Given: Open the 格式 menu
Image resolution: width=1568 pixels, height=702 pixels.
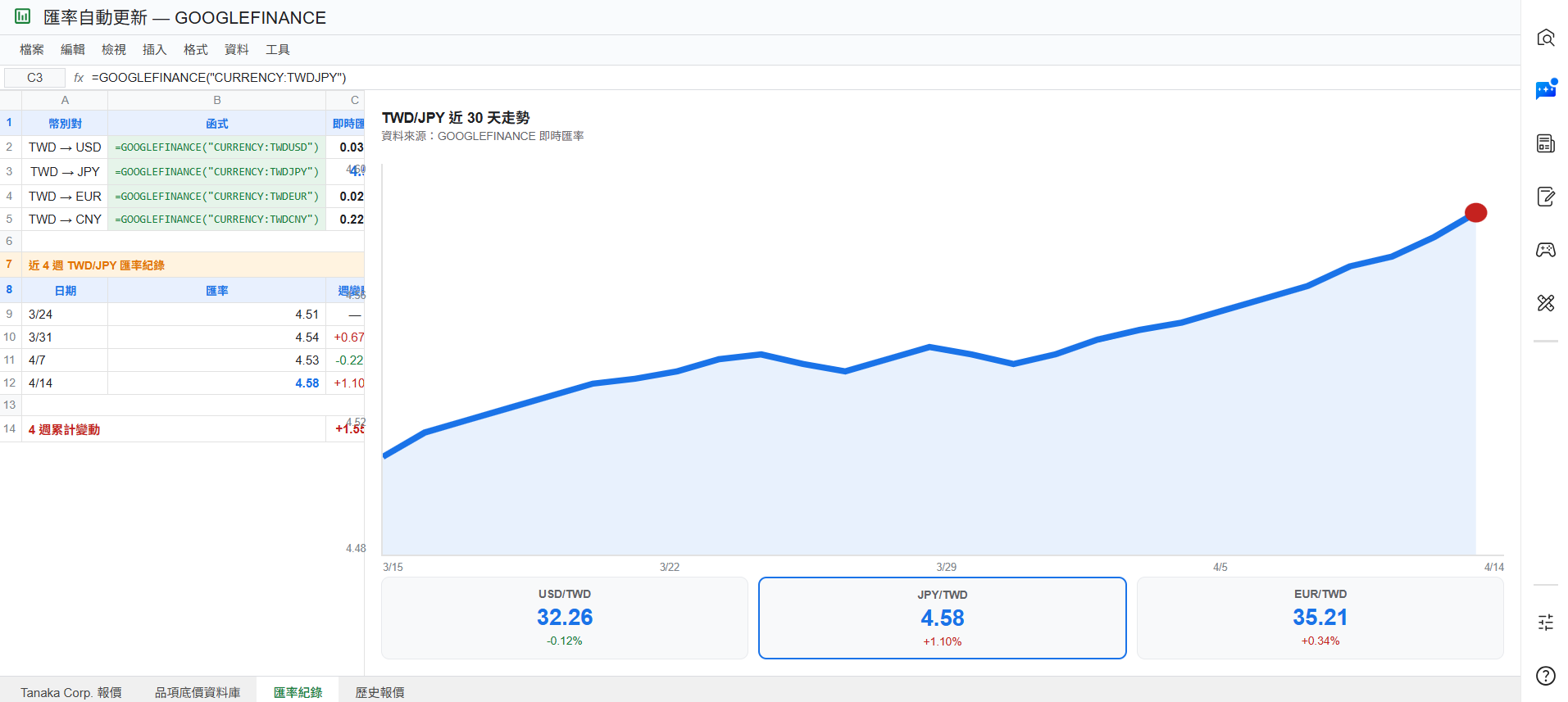Looking at the screenshot, I should 196,50.
